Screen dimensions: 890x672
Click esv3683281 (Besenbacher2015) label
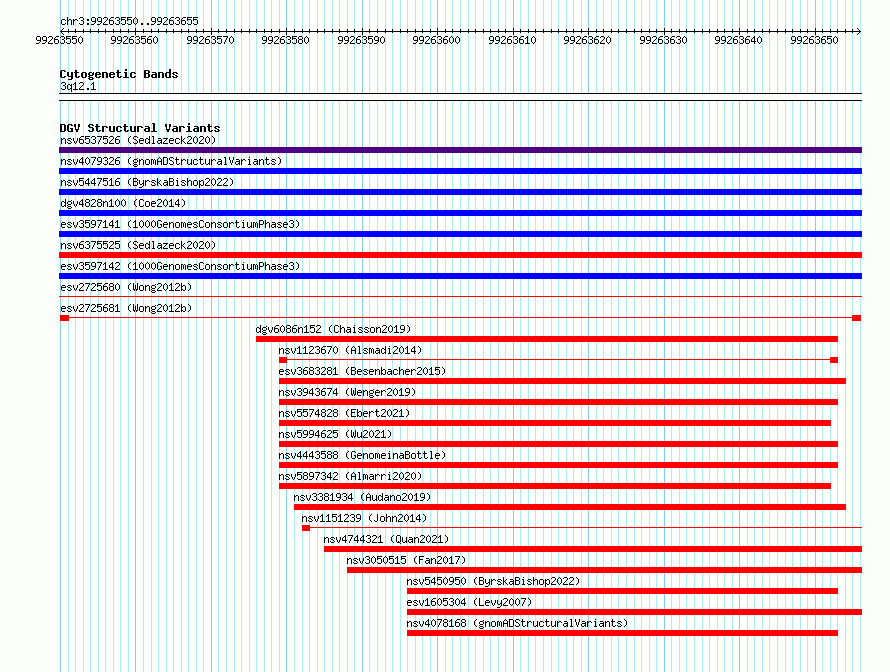pyautogui.click(x=362, y=371)
